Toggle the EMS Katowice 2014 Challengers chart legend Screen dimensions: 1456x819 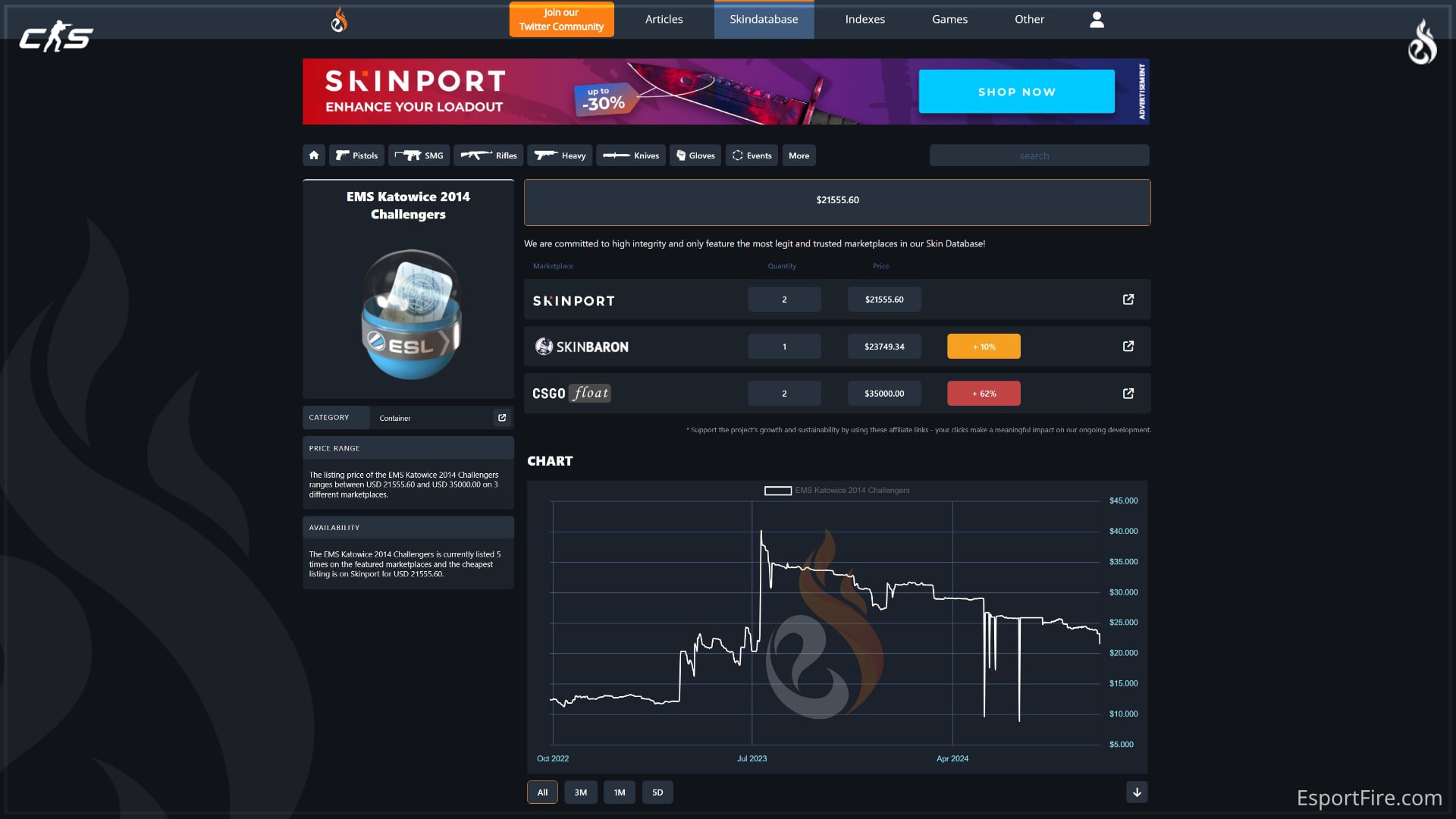tap(837, 491)
